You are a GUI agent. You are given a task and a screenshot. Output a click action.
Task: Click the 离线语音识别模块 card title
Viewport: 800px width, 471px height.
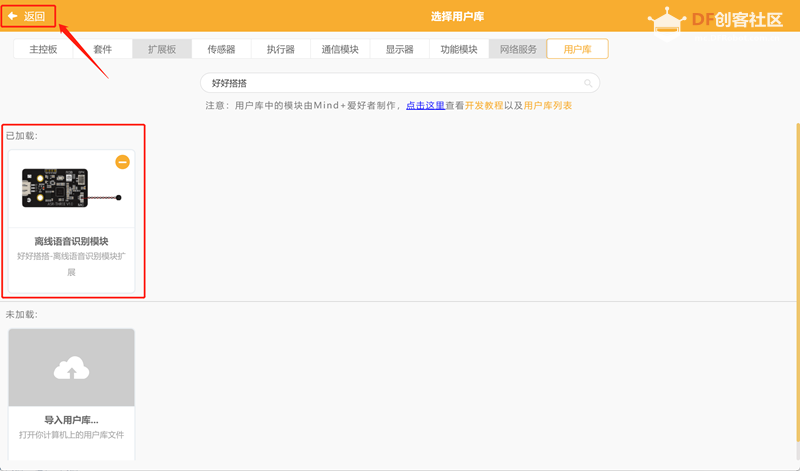pyautogui.click(x=71, y=241)
